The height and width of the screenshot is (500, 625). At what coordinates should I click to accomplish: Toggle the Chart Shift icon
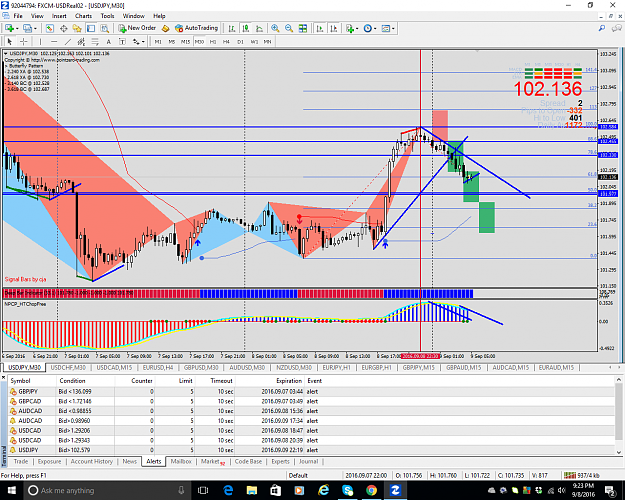(x=334, y=28)
